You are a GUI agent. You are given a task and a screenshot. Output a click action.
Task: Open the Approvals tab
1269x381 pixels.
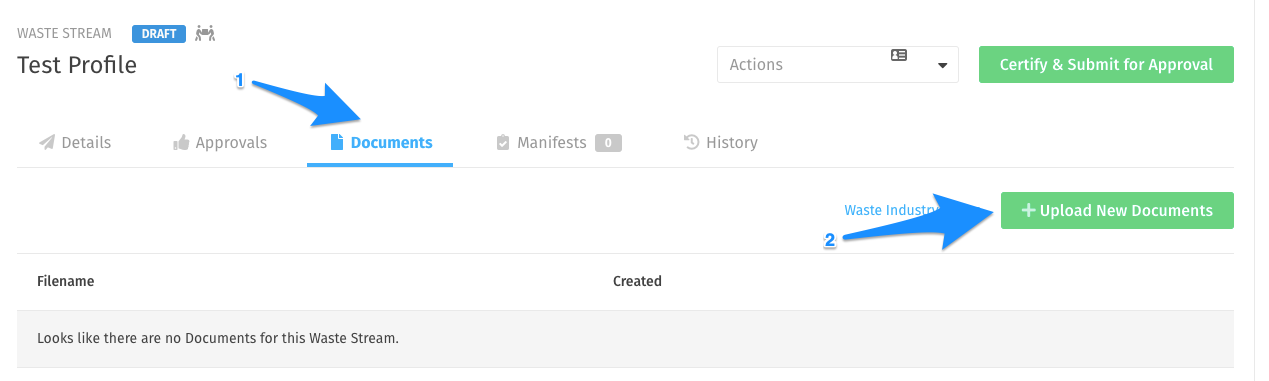(220, 143)
